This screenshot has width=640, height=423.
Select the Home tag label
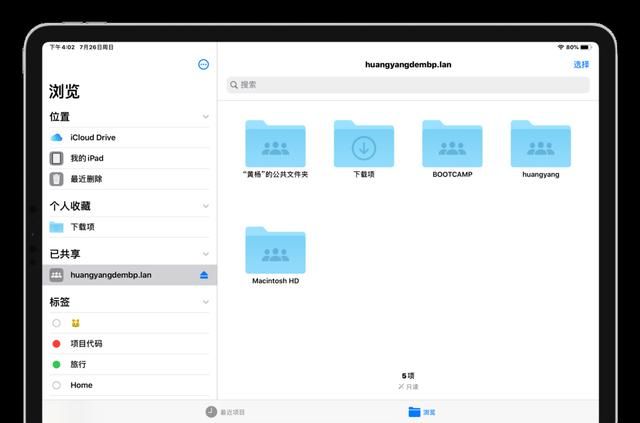(81, 385)
